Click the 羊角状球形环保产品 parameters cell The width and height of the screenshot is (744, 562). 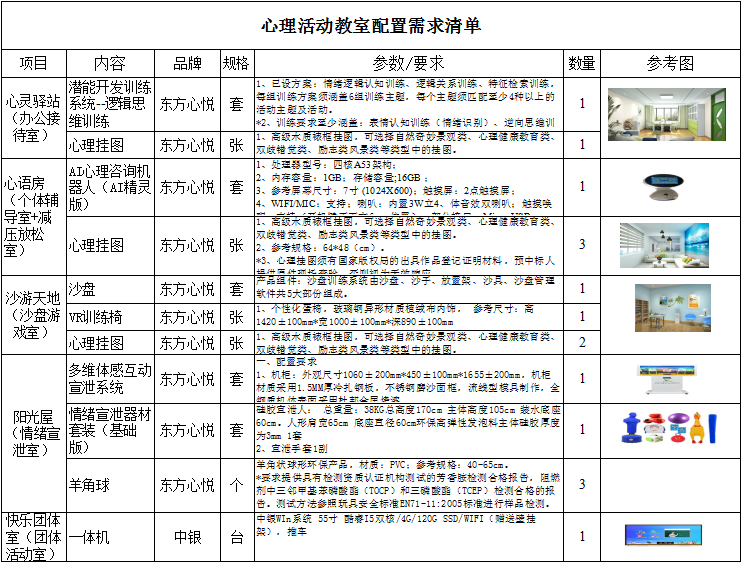click(x=409, y=485)
